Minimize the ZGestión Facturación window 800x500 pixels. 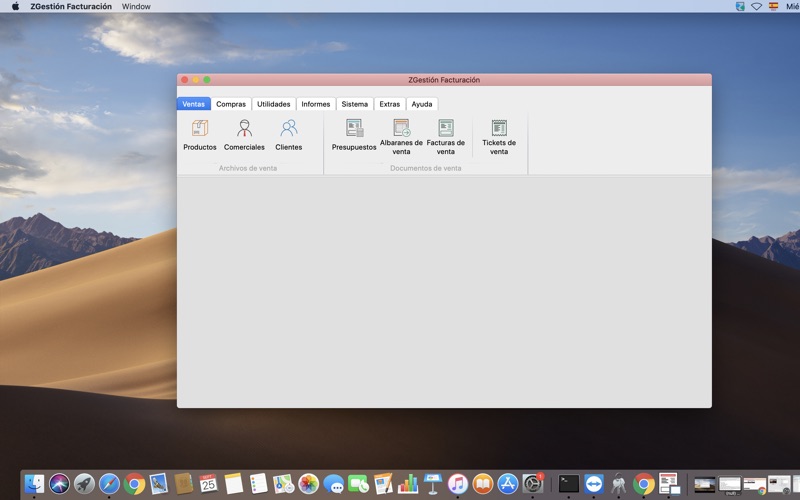point(196,80)
